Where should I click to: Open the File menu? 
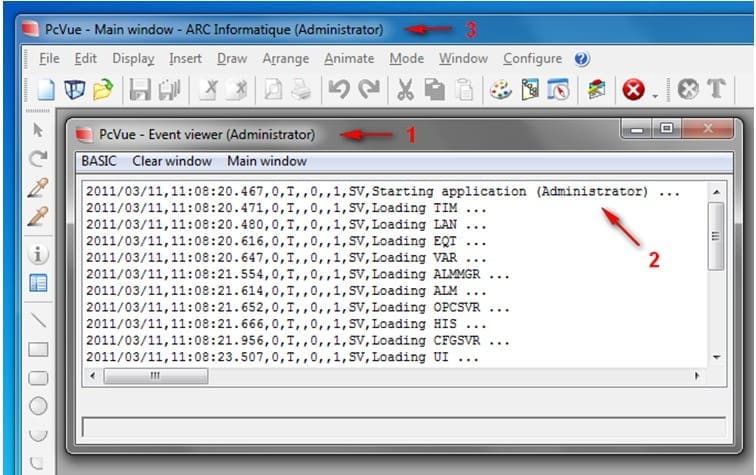49,58
